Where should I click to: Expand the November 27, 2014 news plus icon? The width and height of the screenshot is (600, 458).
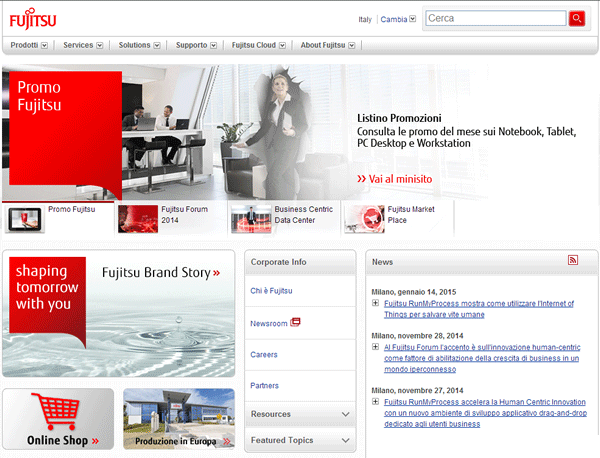coord(376,401)
